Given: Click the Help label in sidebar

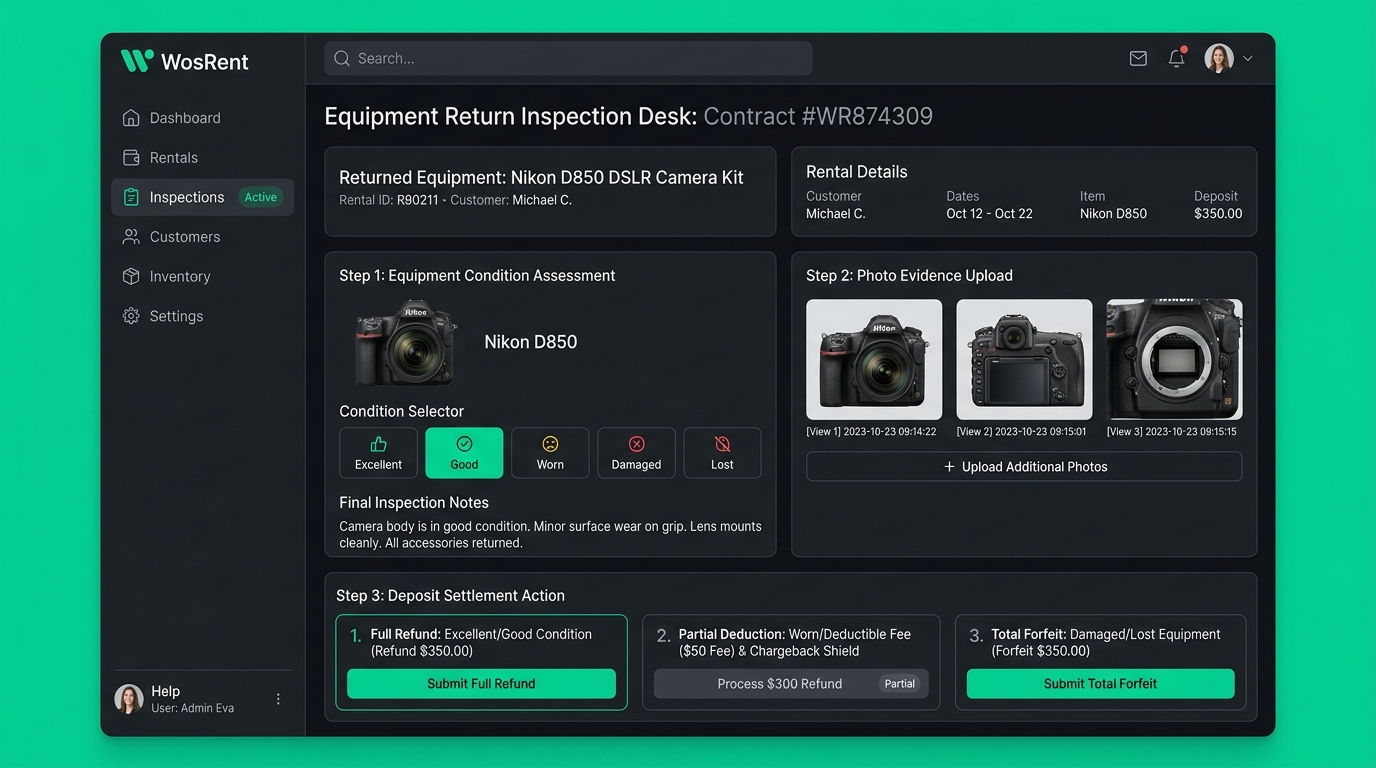Looking at the screenshot, I should click(x=166, y=691).
